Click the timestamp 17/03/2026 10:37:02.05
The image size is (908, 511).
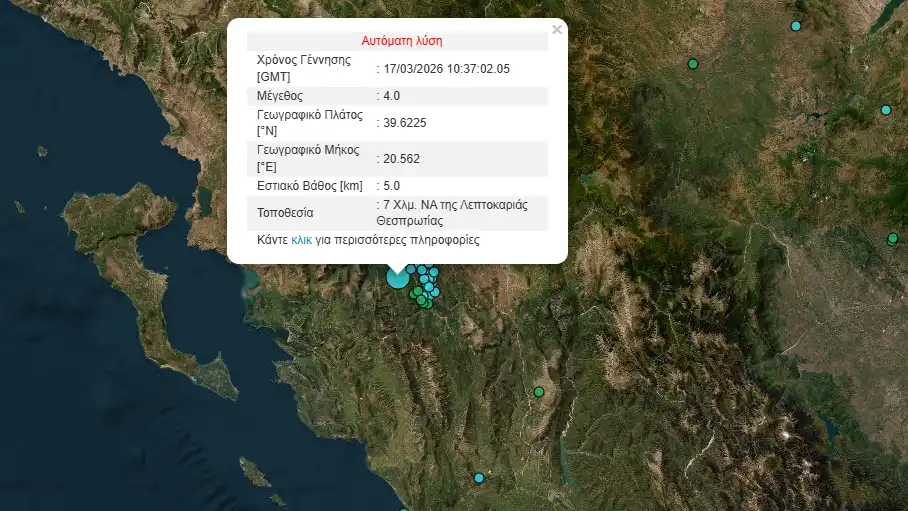coord(447,69)
